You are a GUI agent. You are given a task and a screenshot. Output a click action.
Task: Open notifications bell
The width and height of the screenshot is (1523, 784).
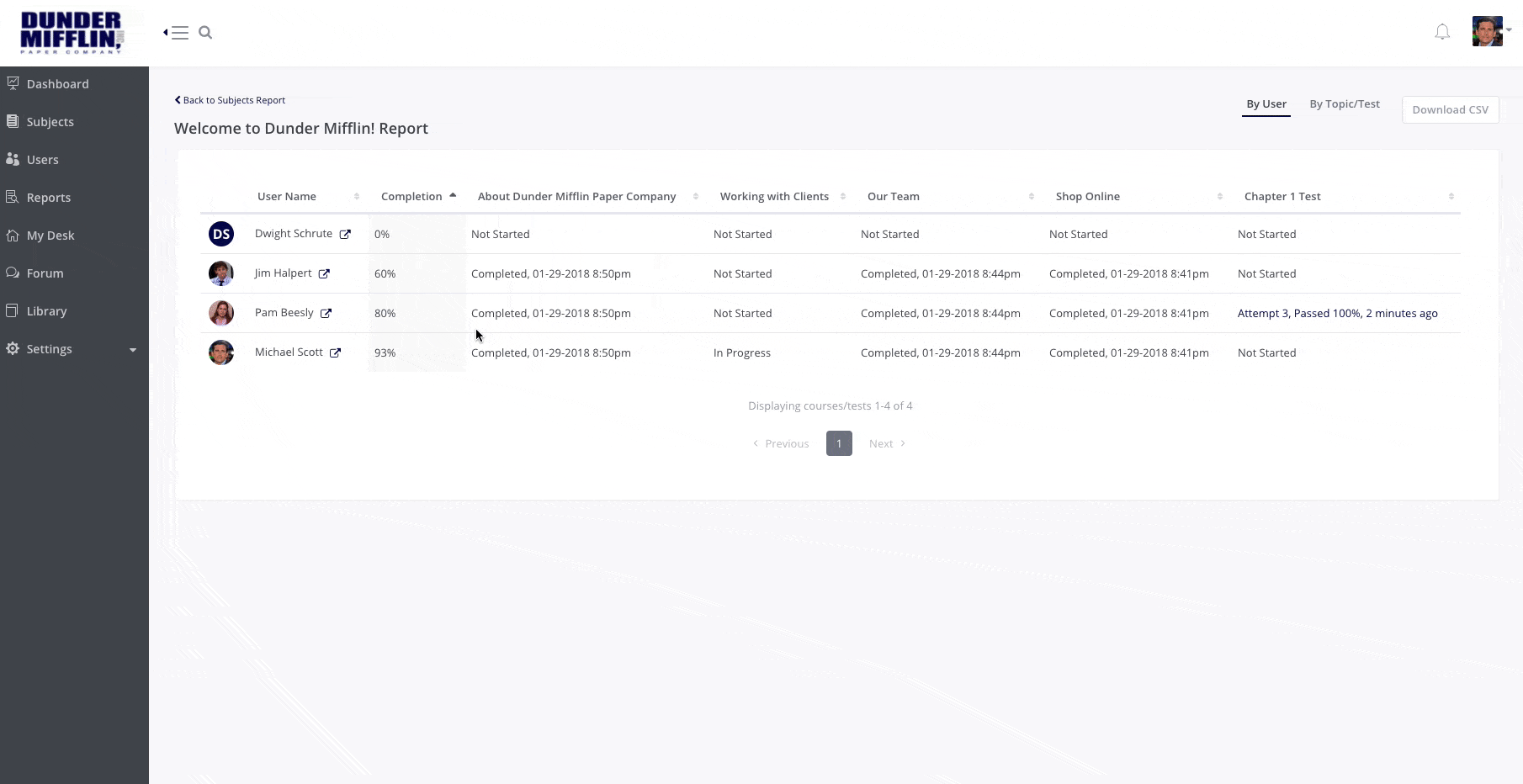coord(1442,32)
